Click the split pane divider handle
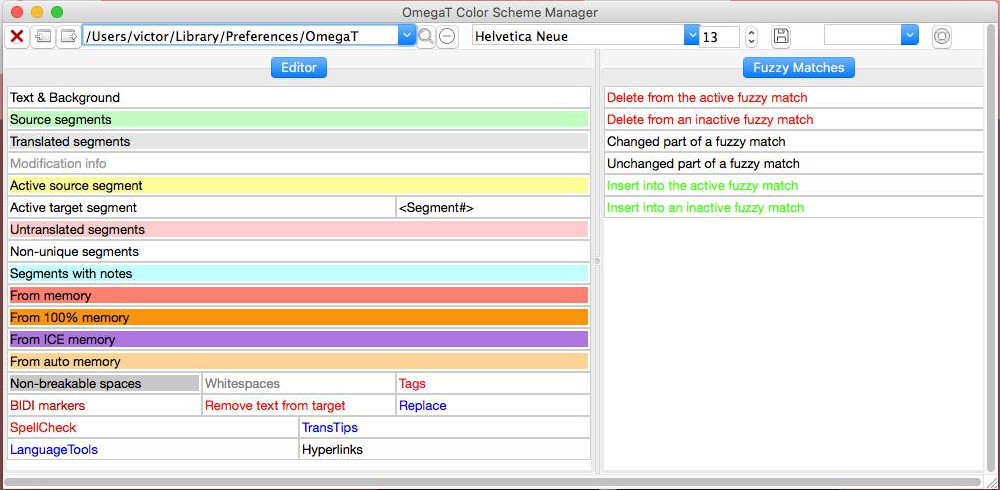This screenshot has height=490, width=1000. coord(598,261)
